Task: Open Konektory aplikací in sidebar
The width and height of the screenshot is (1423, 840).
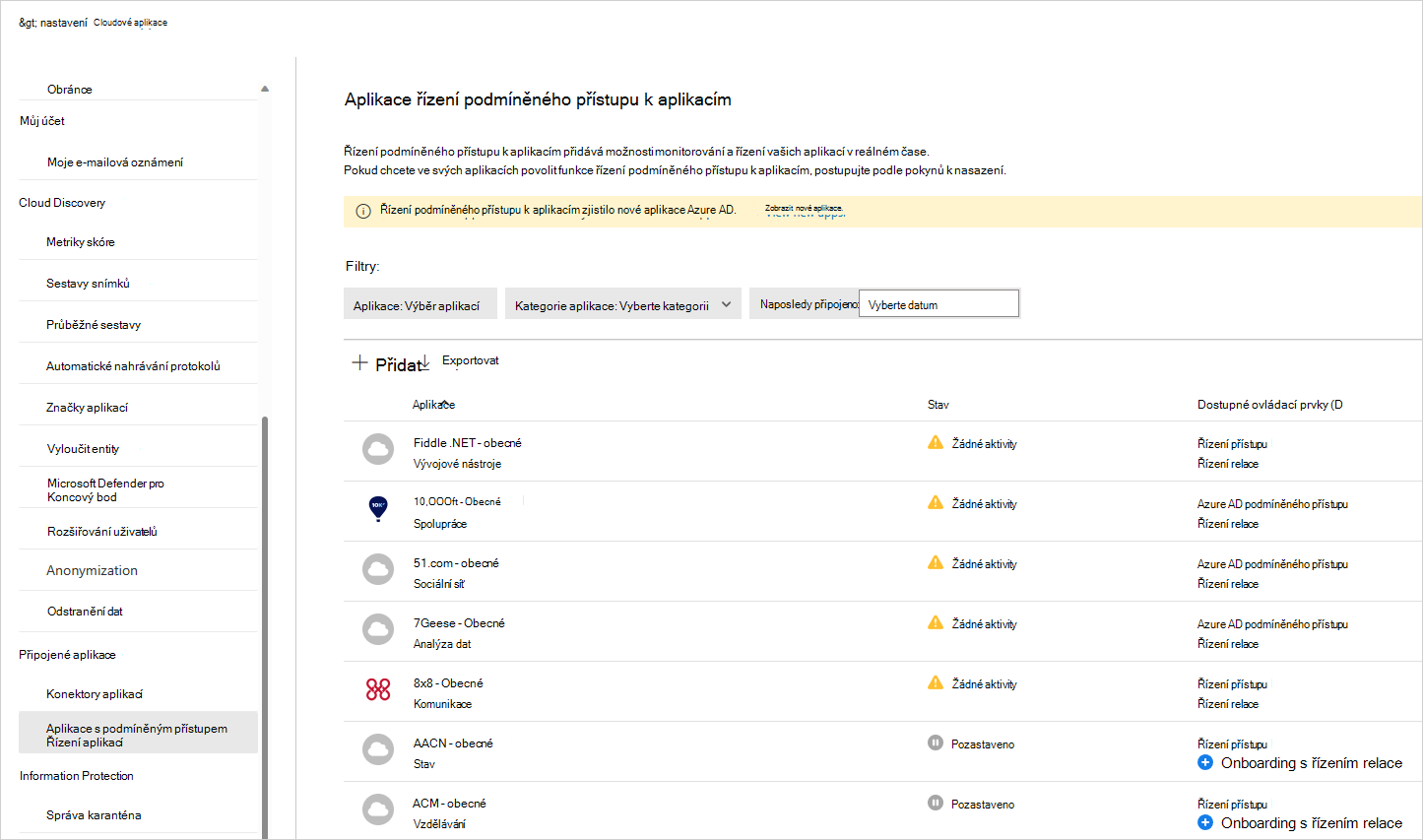Action: pos(95,694)
